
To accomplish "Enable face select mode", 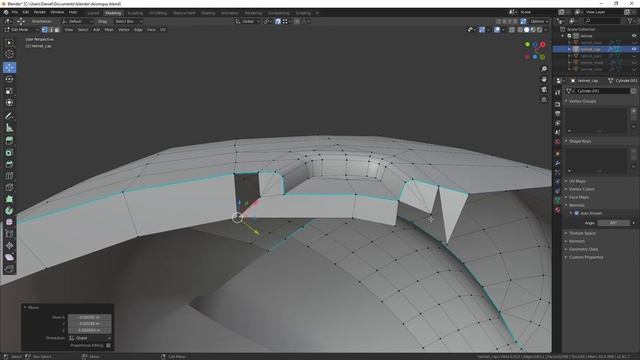I will click(x=57, y=30).
